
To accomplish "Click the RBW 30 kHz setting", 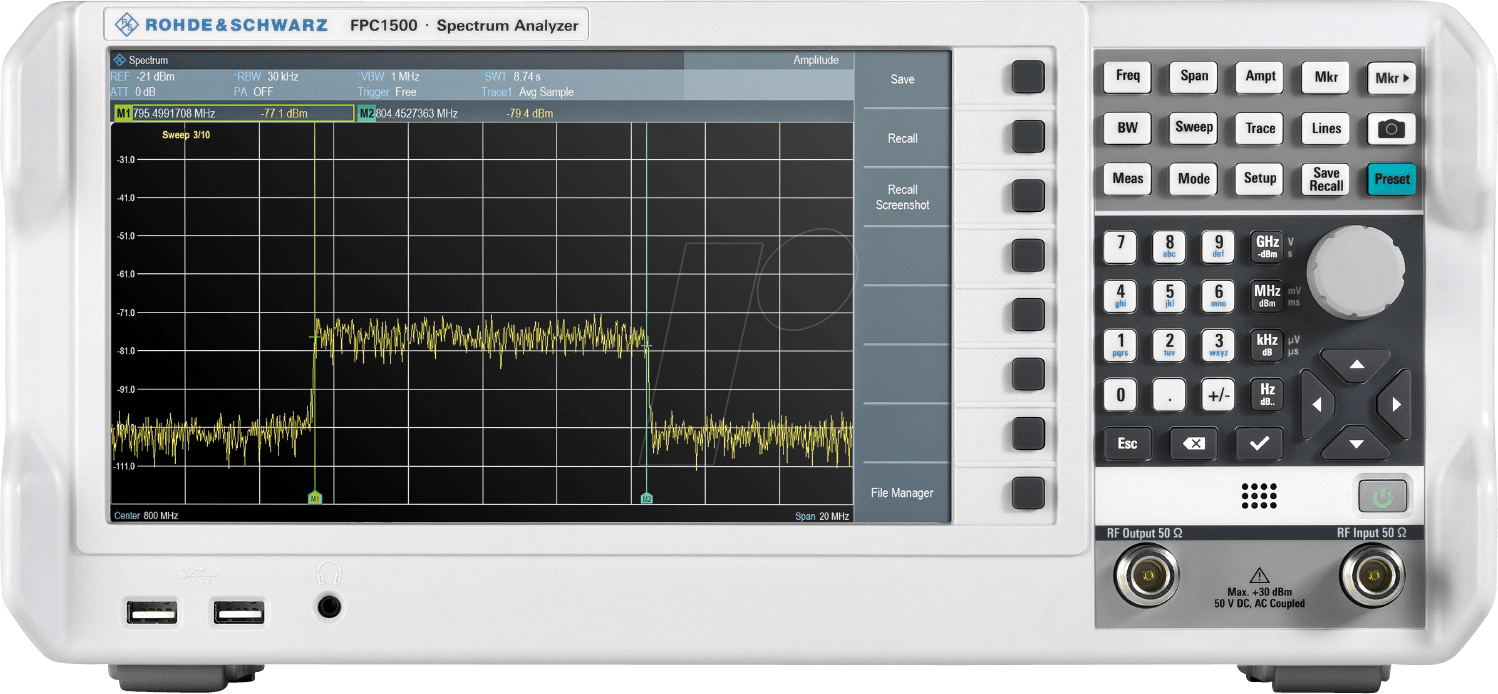I will click(266, 76).
